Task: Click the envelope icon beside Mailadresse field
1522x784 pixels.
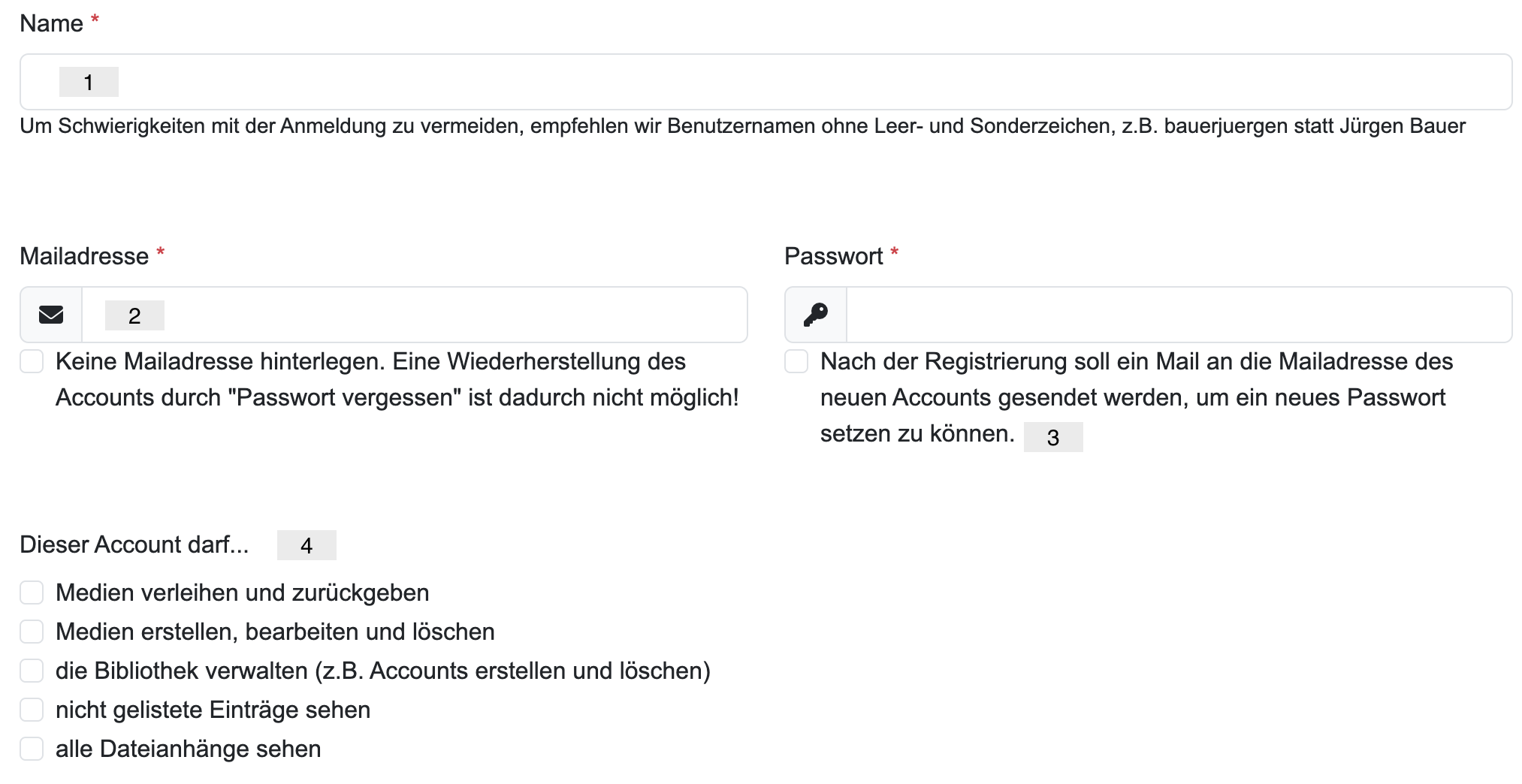Action: pos(51,315)
